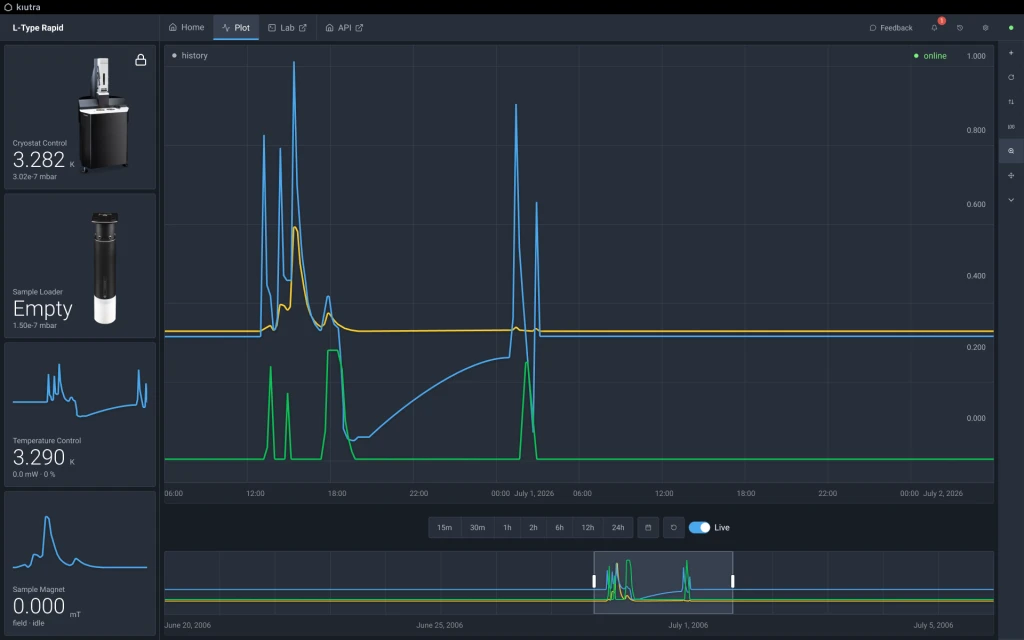This screenshot has width=1024, height=640.
Task: Click the L-Type Rapid device title
Action: (38, 27)
